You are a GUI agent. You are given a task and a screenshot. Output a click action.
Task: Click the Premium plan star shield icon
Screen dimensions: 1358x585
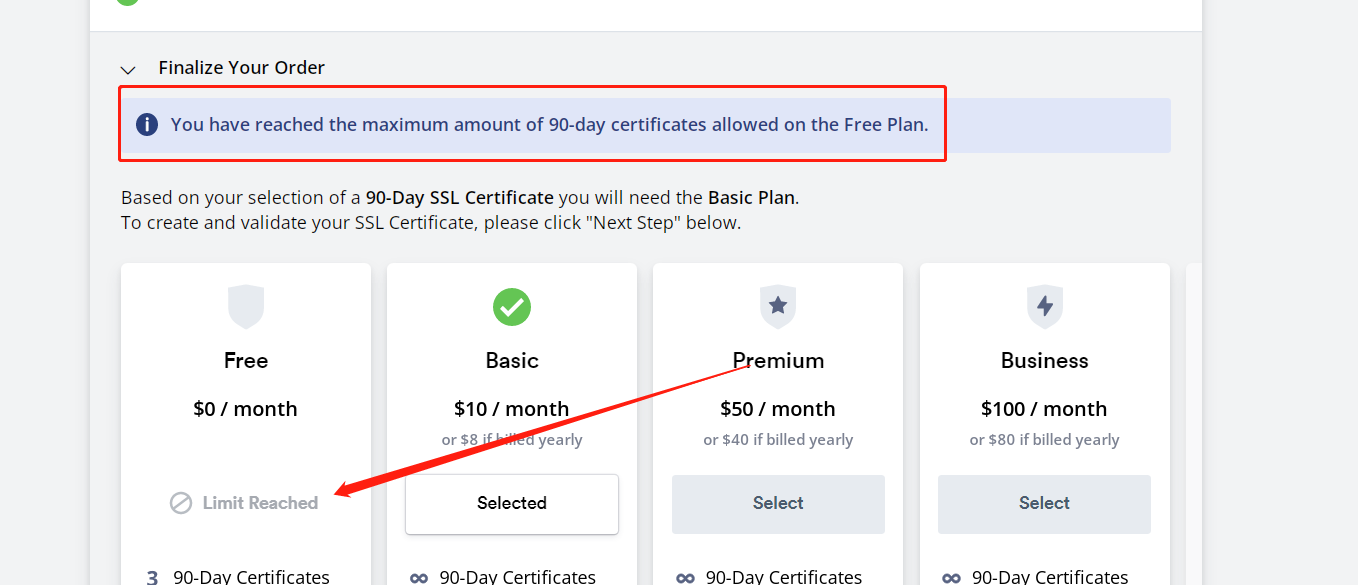pos(778,306)
